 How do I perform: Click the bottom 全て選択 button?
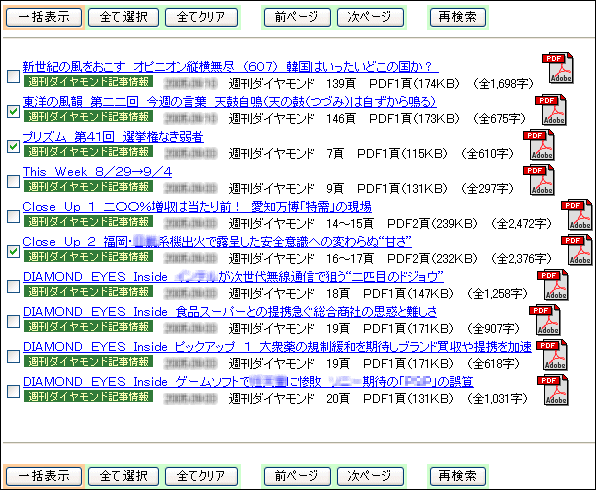pyautogui.click(x=124, y=476)
